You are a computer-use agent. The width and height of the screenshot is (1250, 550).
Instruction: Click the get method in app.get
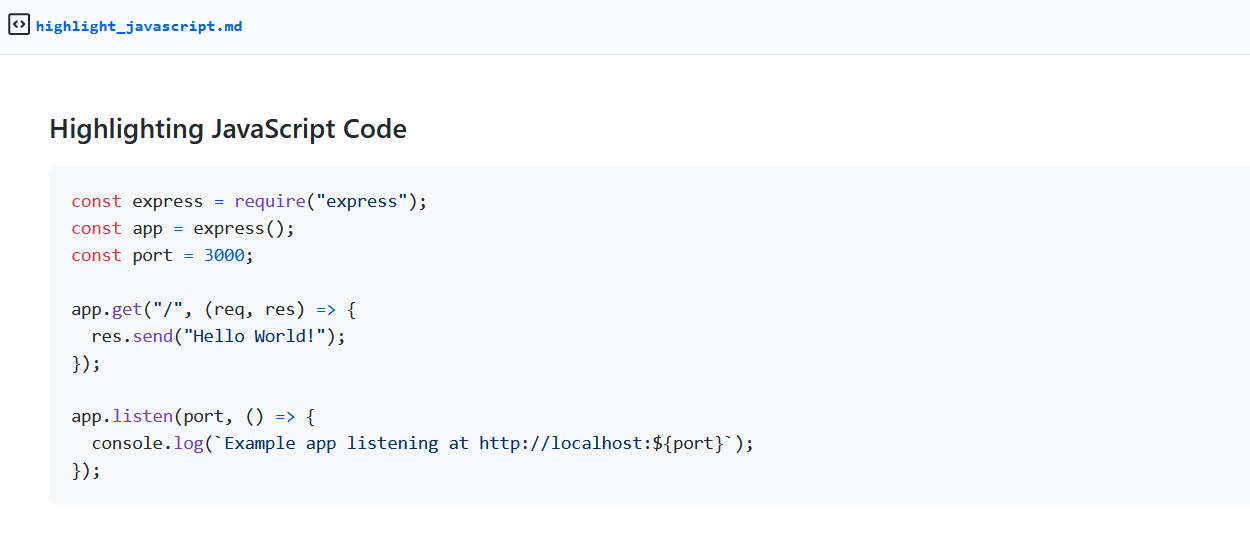127,309
